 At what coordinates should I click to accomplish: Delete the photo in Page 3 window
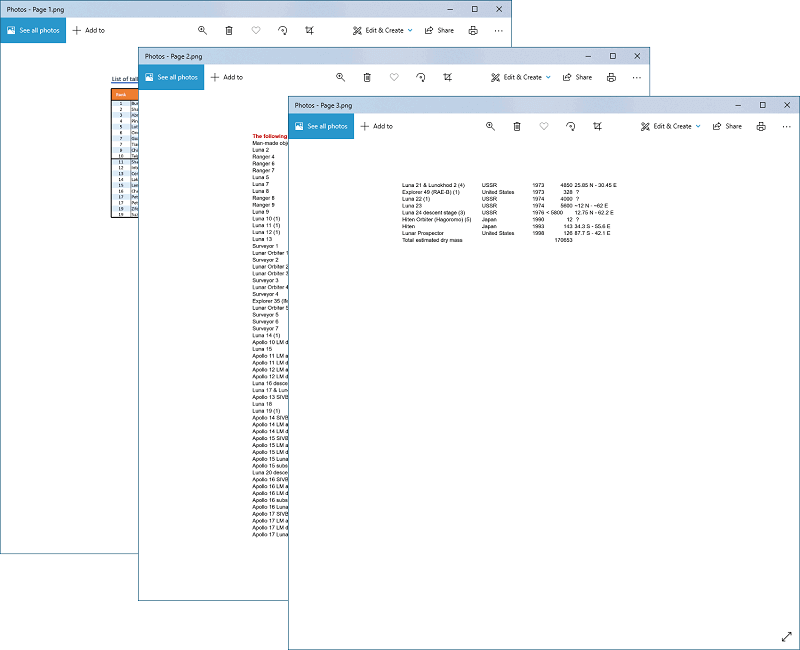click(x=517, y=126)
